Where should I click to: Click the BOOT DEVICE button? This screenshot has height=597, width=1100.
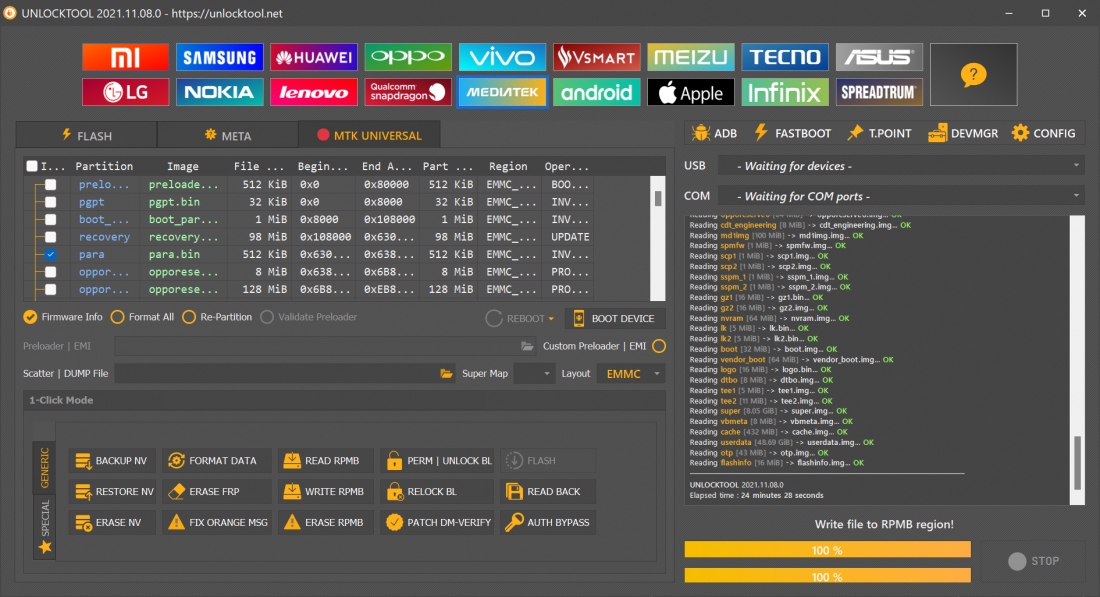pyautogui.click(x=614, y=318)
